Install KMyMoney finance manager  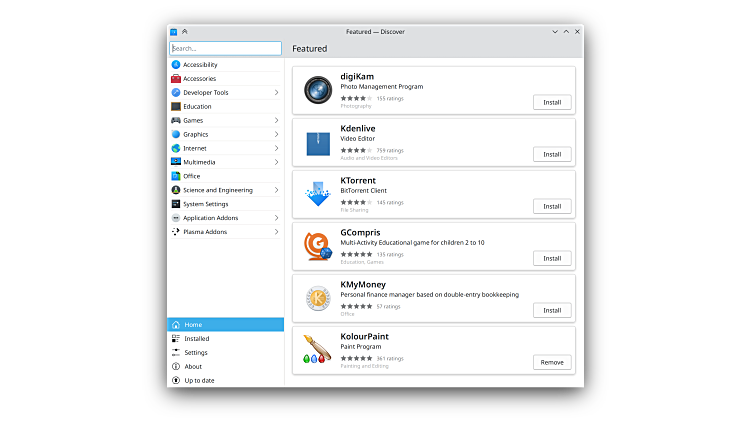(x=552, y=310)
